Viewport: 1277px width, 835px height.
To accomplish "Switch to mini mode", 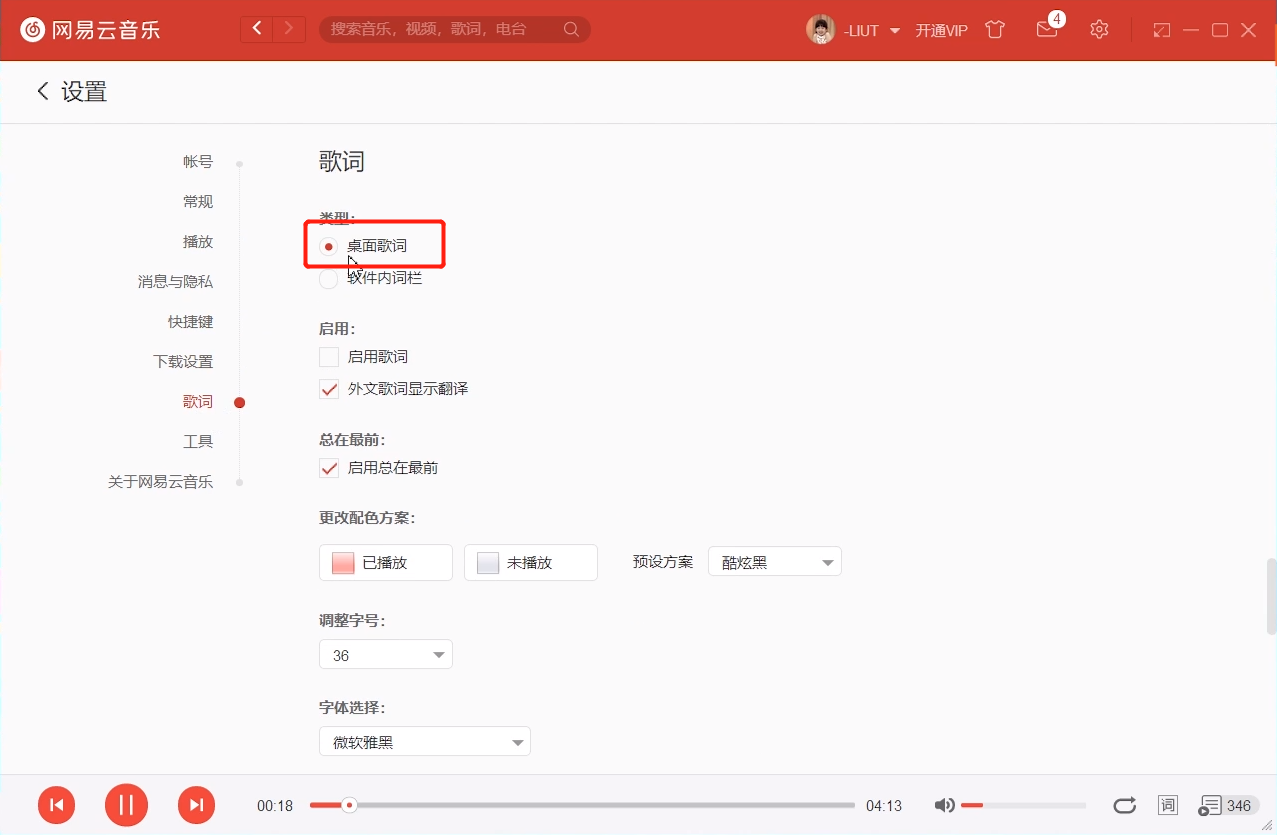I will coord(1161,30).
